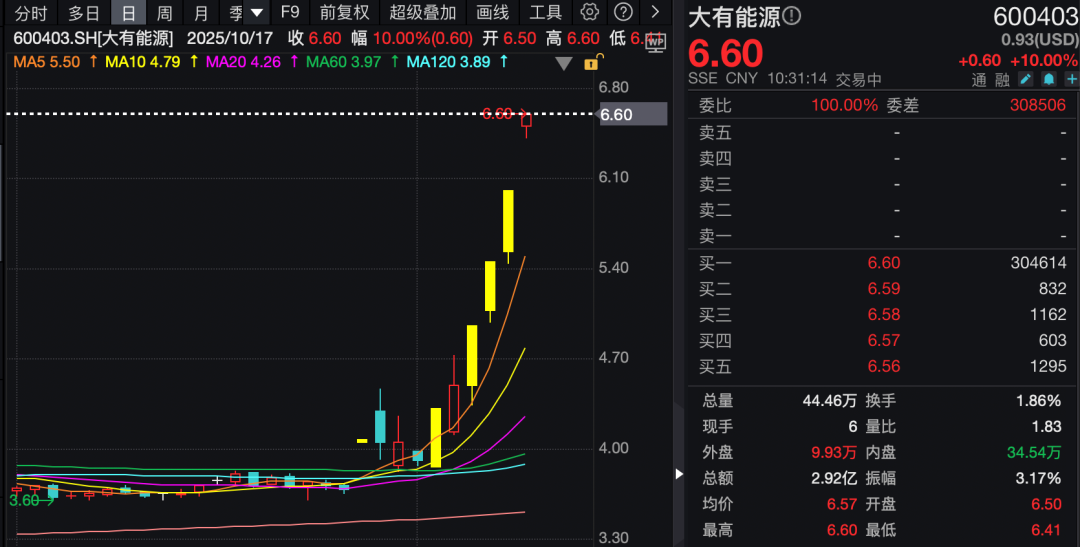Click the info icon beside 大有能源
Viewport: 1080px width, 547px height.
point(792,17)
